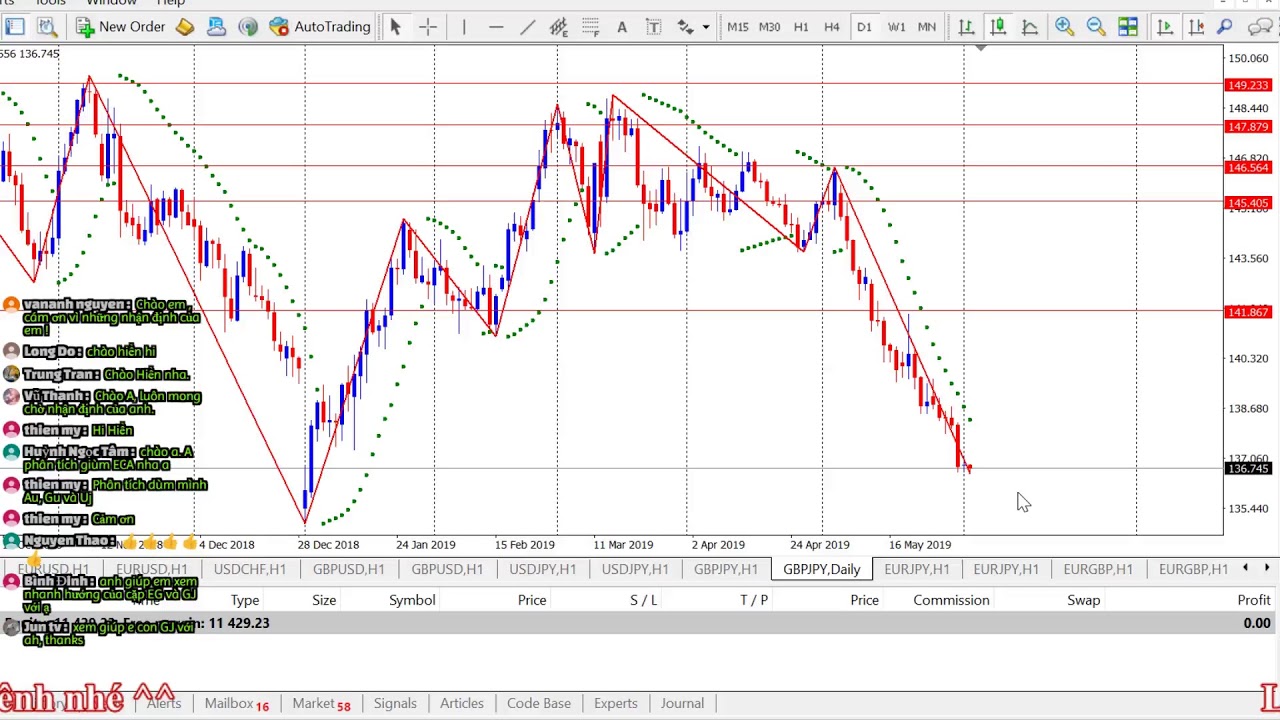Open MetaEditor with the yellow diamond icon

click(x=185, y=27)
